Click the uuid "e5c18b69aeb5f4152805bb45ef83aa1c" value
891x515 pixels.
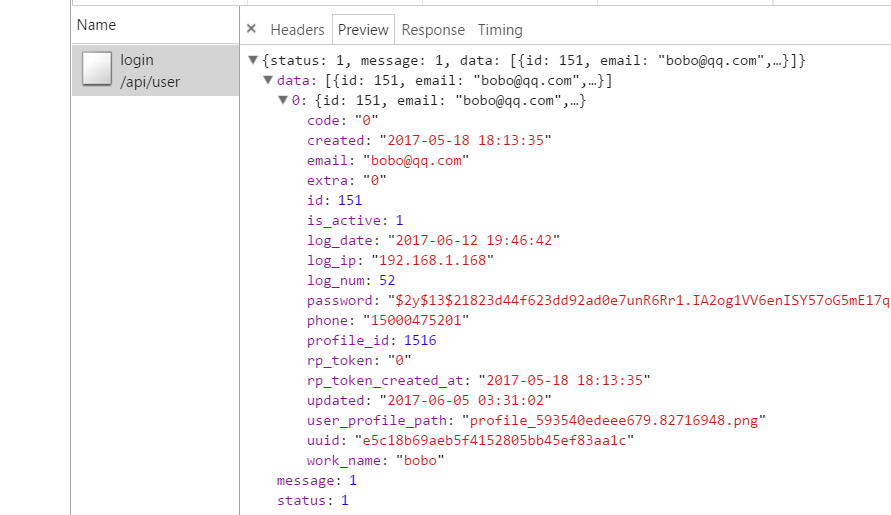point(494,440)
